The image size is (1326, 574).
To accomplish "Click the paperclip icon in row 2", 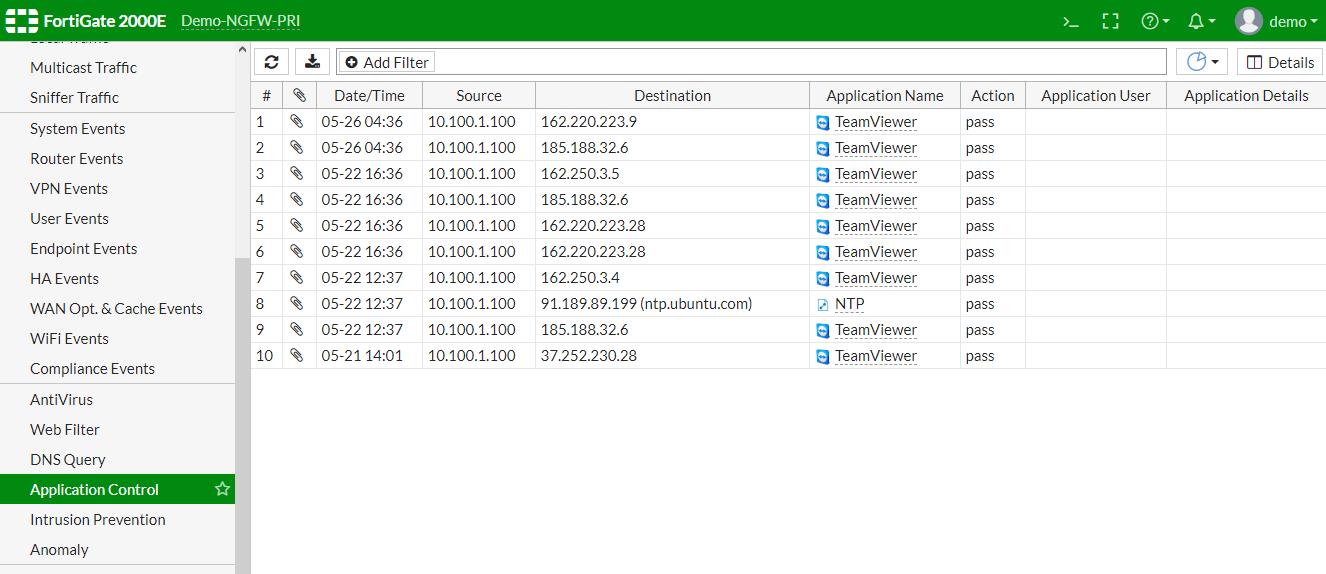I will point(296,147).
